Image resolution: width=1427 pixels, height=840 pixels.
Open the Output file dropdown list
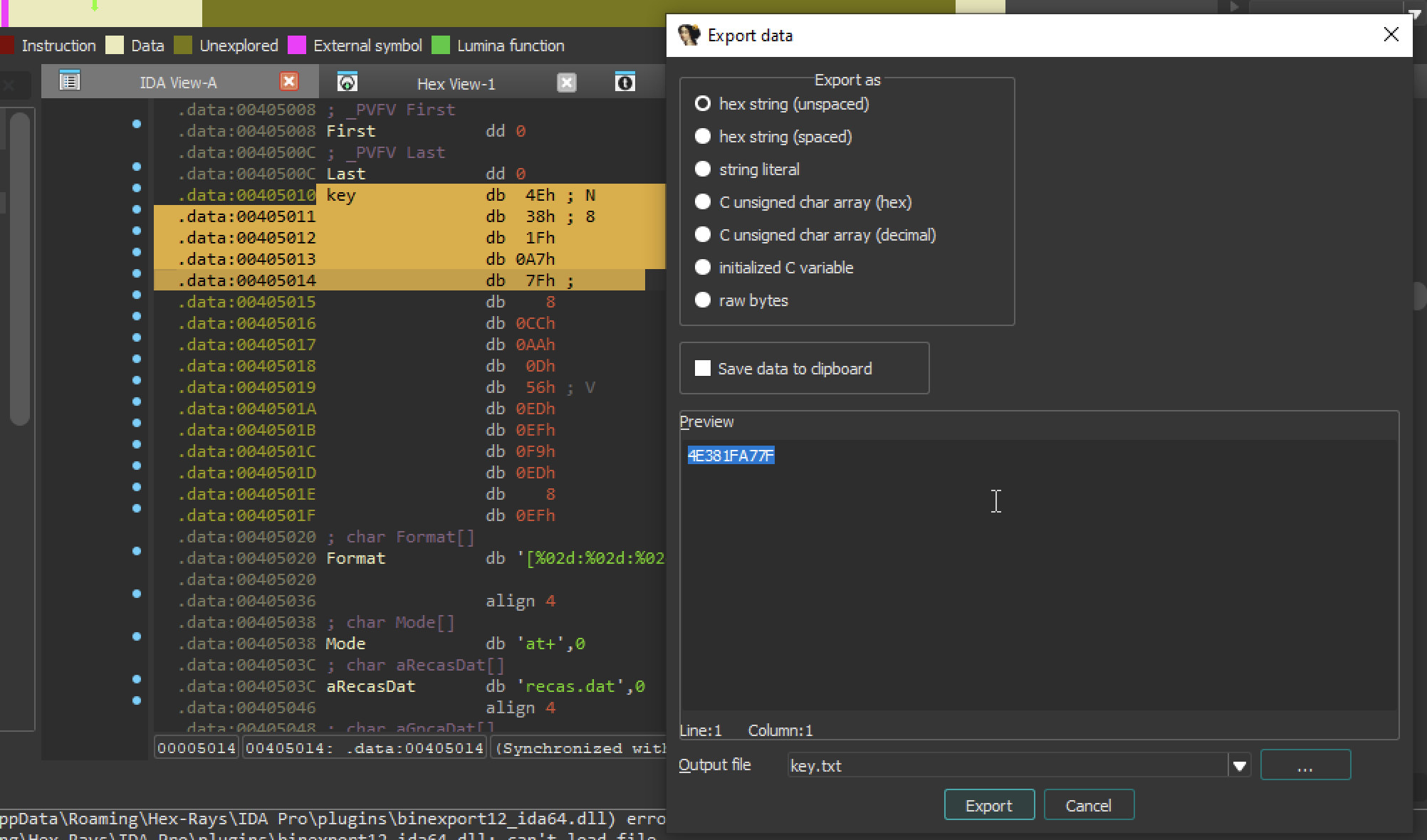(x=1239, y=766)
